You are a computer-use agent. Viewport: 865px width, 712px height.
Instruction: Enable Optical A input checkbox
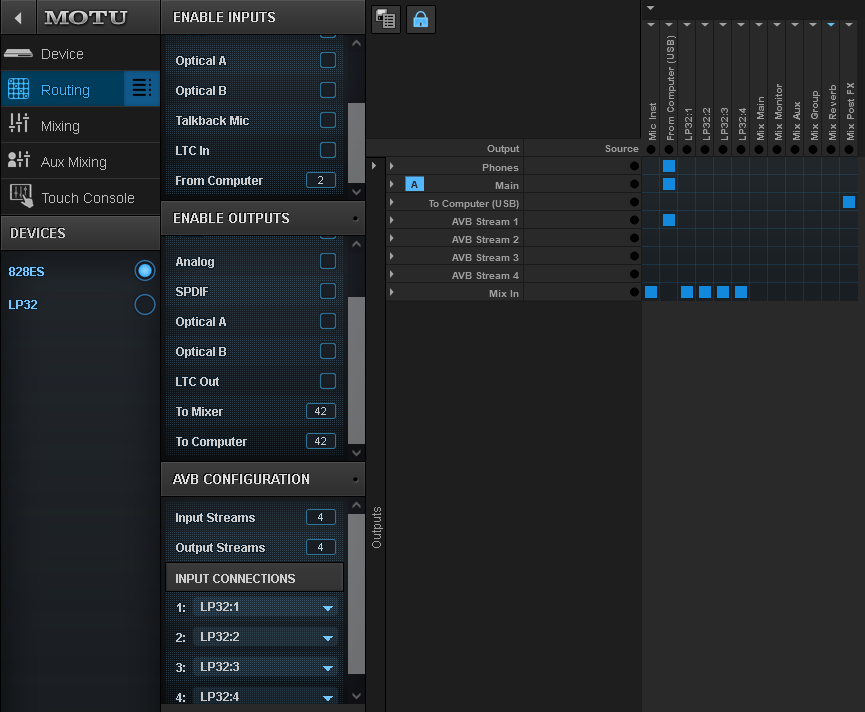tap(328, 60)
